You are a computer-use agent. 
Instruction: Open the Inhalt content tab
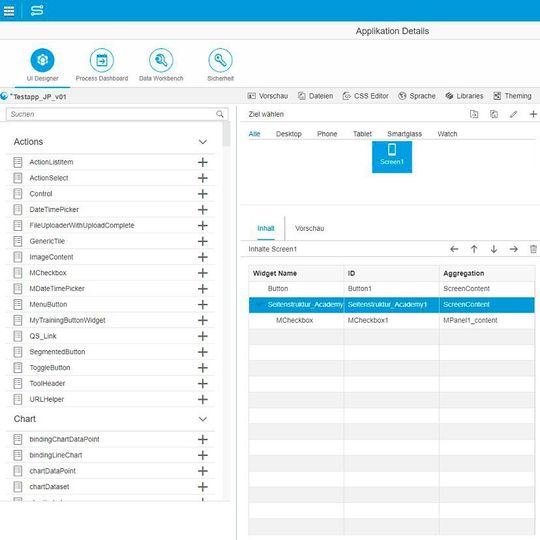(x=266, y=228)
